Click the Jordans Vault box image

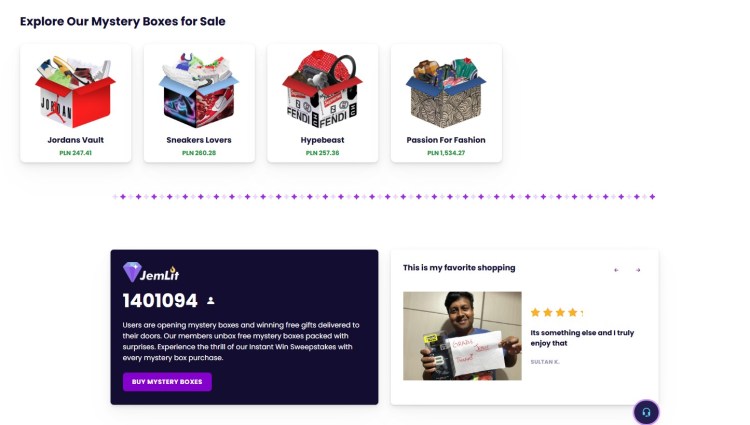(75, 90)
